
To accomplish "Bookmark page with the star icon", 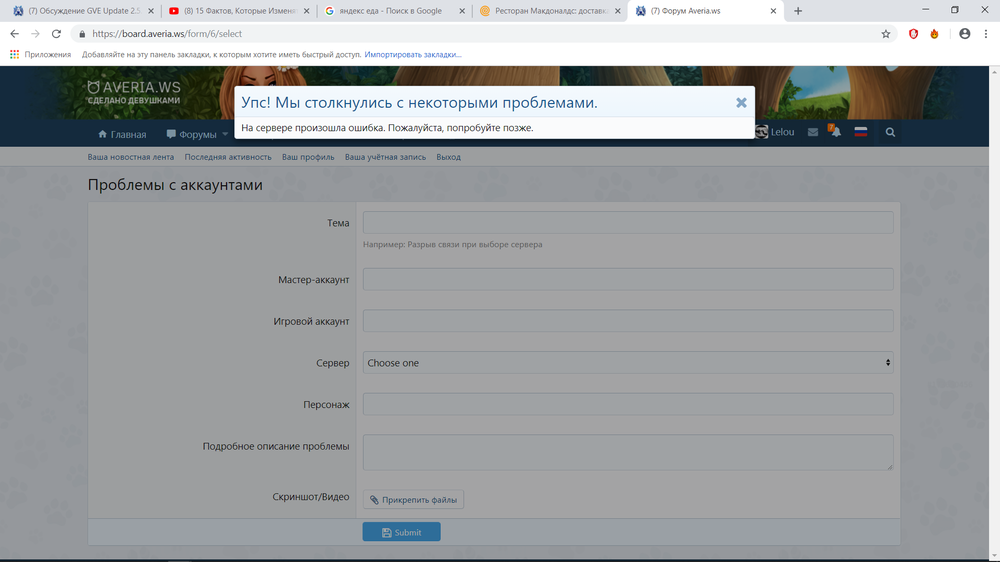I will [885, 33].
